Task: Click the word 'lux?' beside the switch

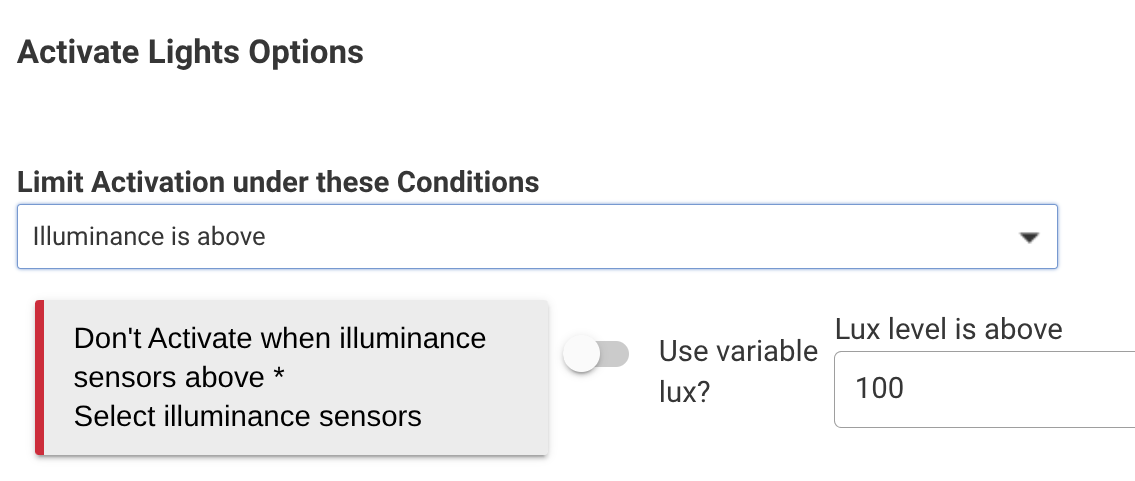Action: [x=684, y=391]
